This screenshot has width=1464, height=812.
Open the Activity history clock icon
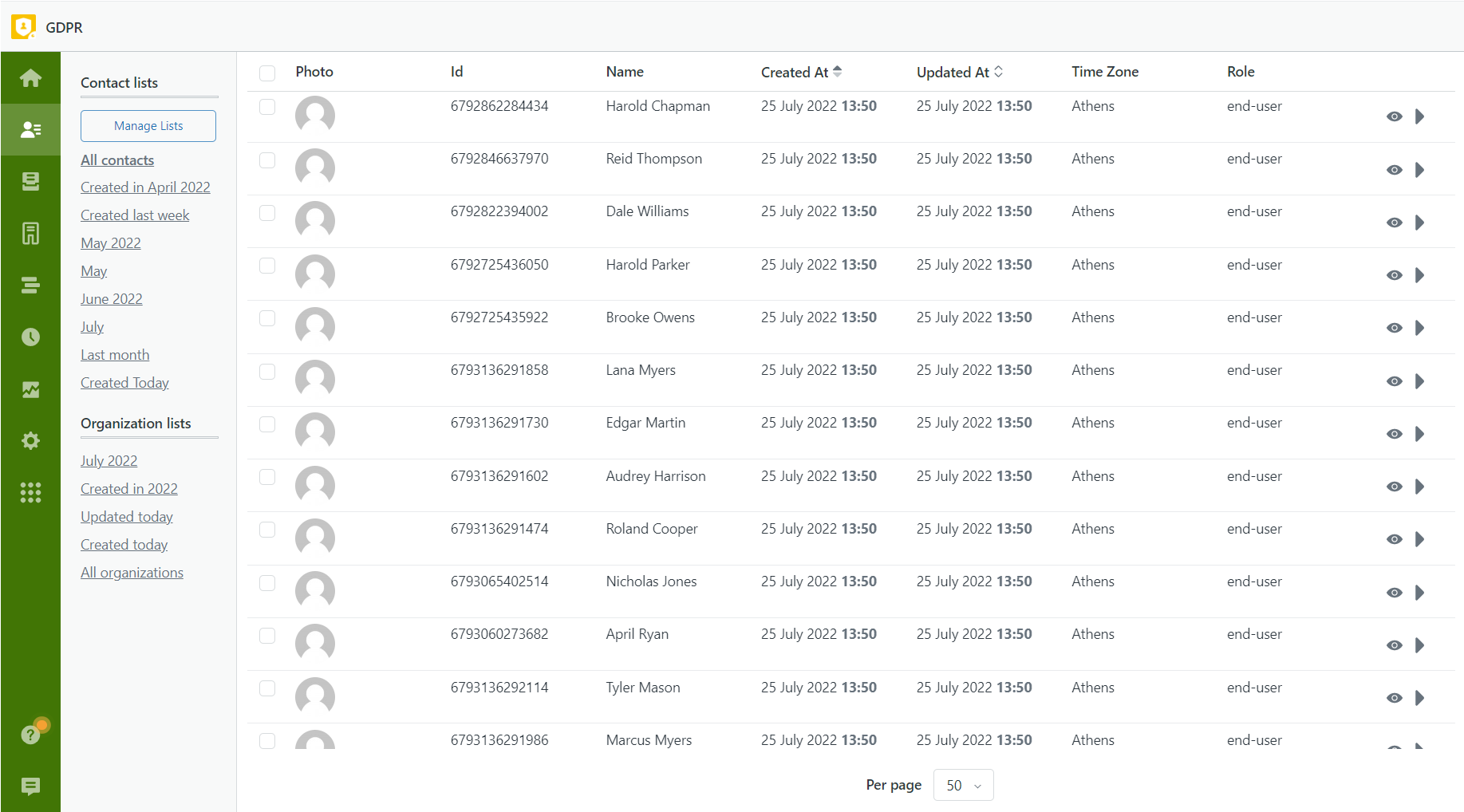tap(30, 337)
